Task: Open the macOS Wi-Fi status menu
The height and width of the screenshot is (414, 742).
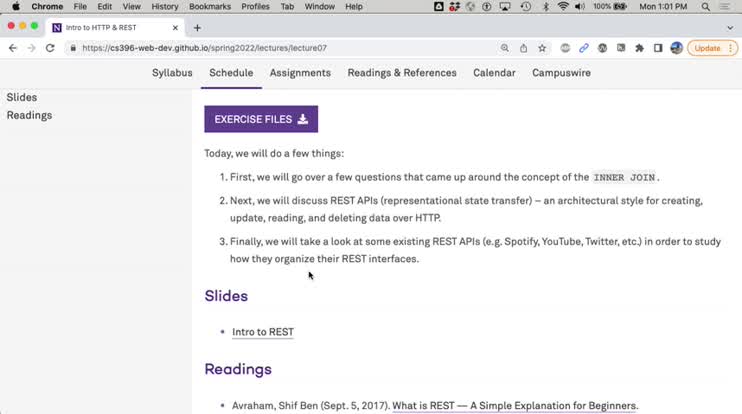Action: 563,7
